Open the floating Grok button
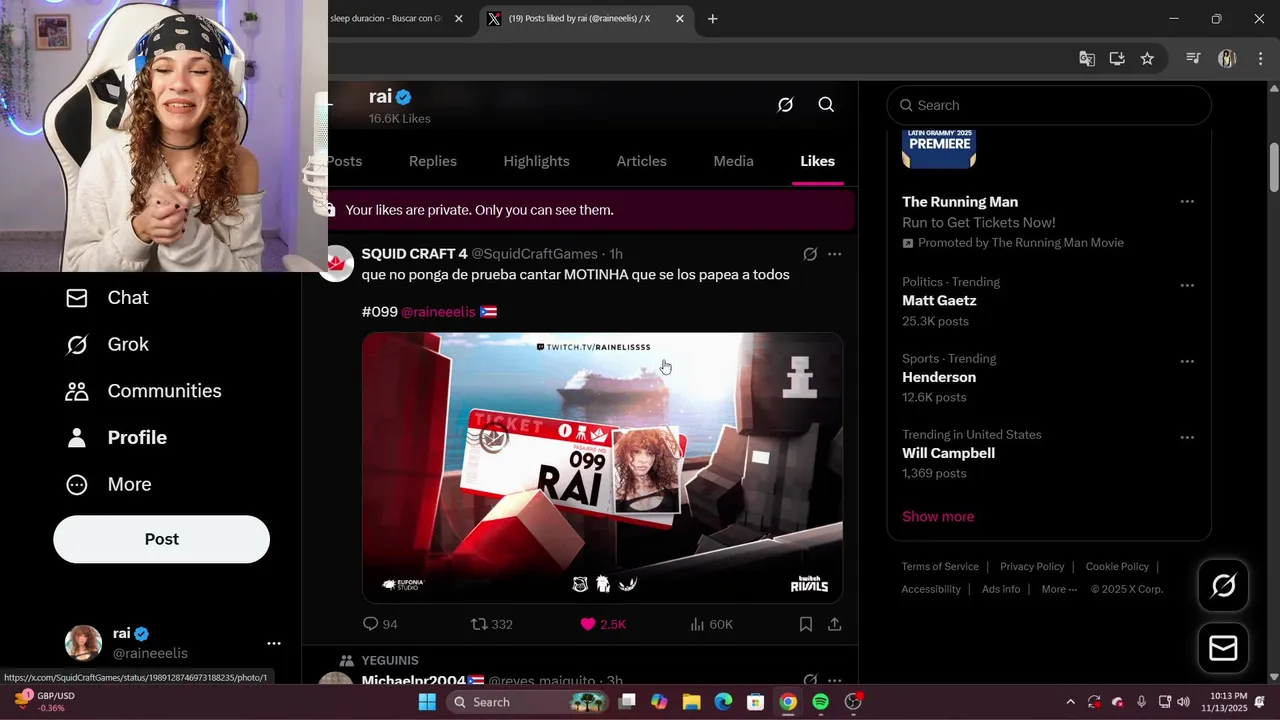The height and width of the screenshot is (720, 1280). click(x=1224, y=586)
